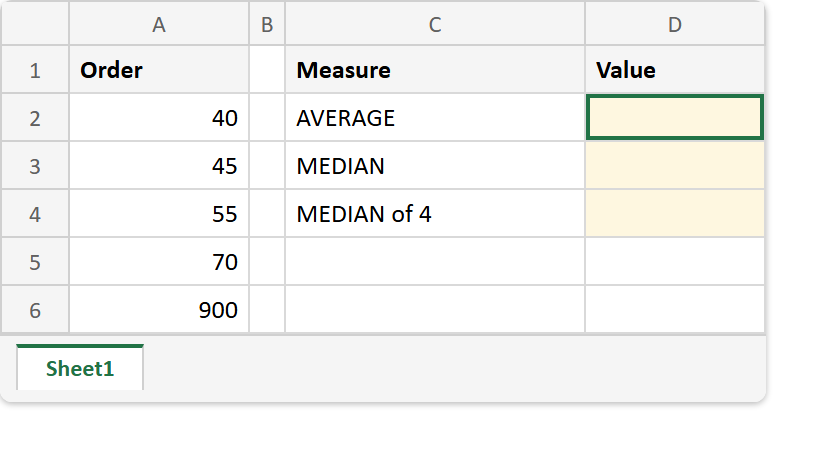Select empty cell B1
This screenshot has height=450, width=814.
tap(267, 70)
